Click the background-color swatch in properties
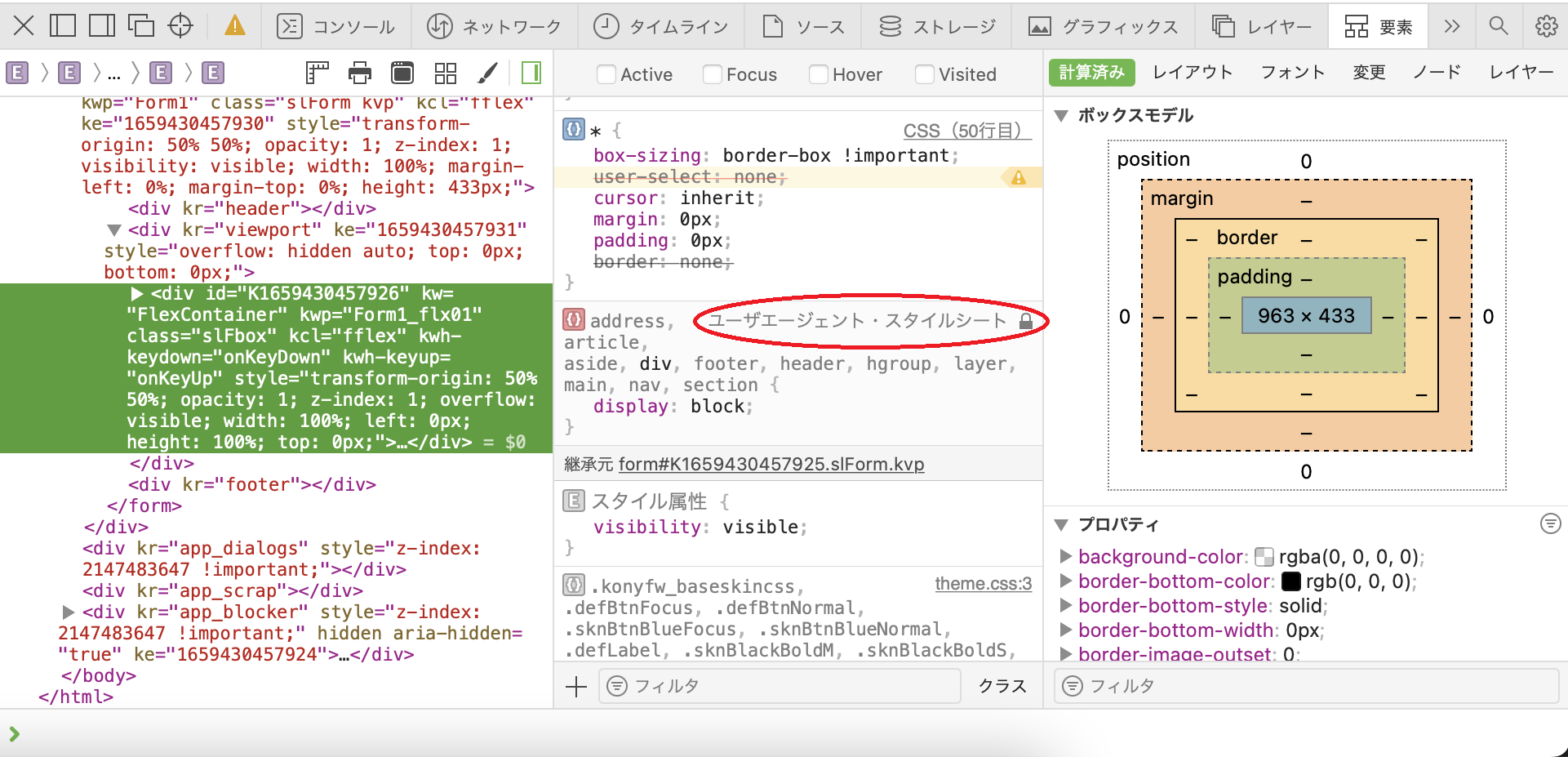 point(1264,556)
